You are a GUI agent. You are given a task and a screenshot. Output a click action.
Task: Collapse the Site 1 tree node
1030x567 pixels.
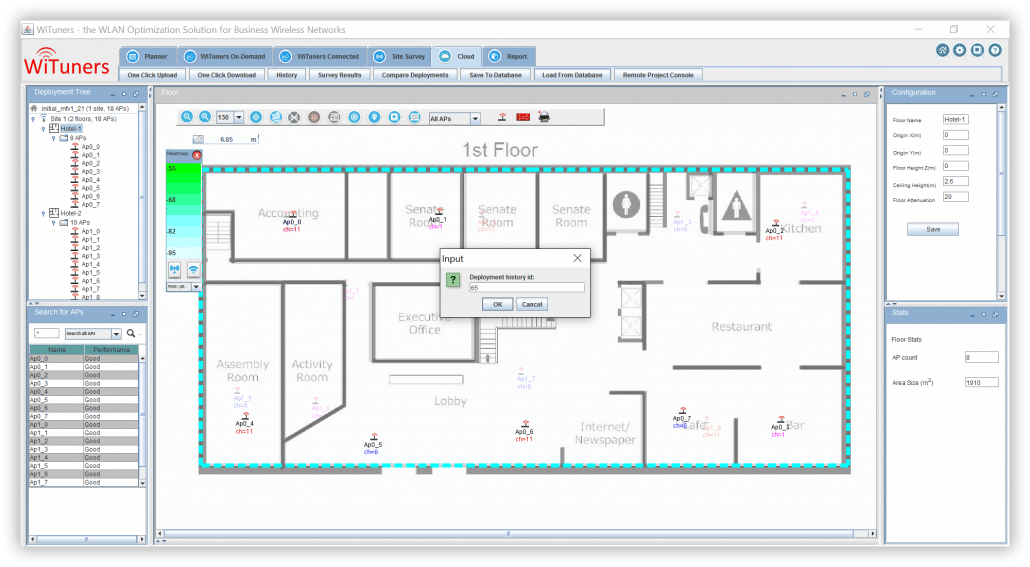[x=34, y=119]
